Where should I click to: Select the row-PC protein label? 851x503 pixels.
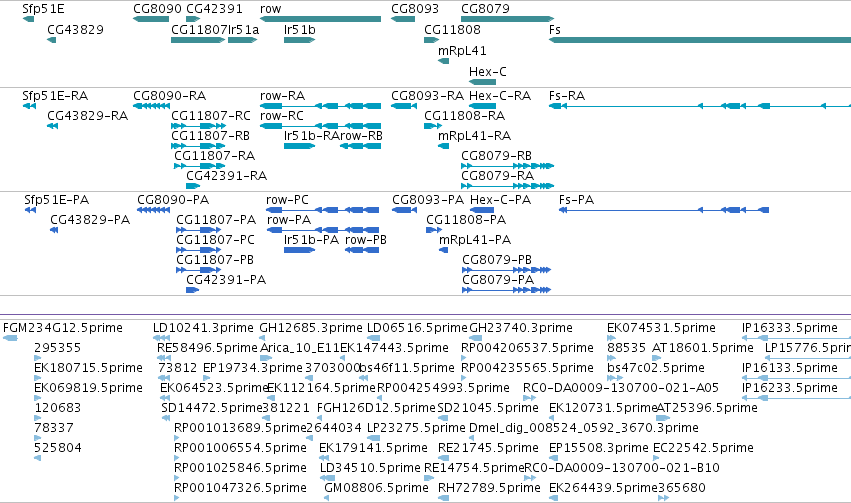point(287,200)
